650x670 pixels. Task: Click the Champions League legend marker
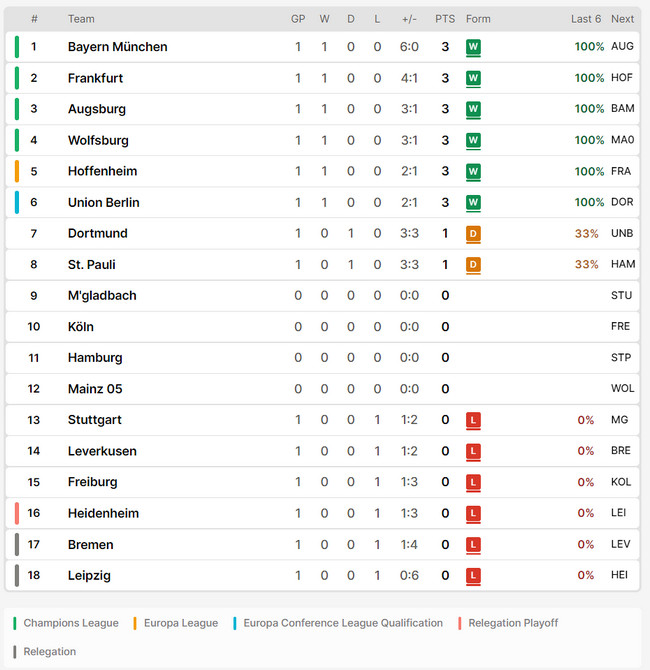(15, 623)
